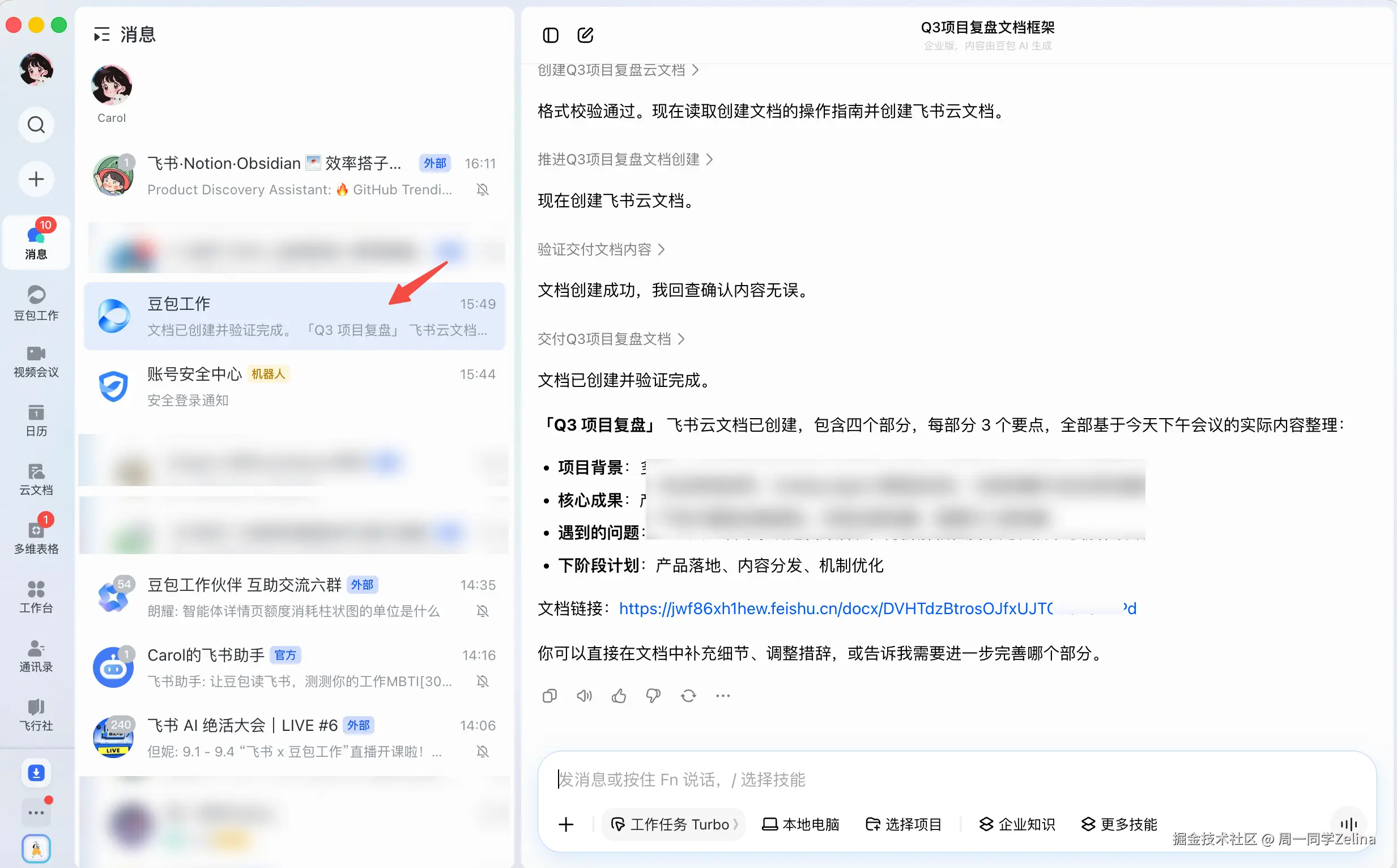Click 选择项目 button
Image resolution: width=1397 pixels, height=868 pixels.
click(x=903, y=824)
